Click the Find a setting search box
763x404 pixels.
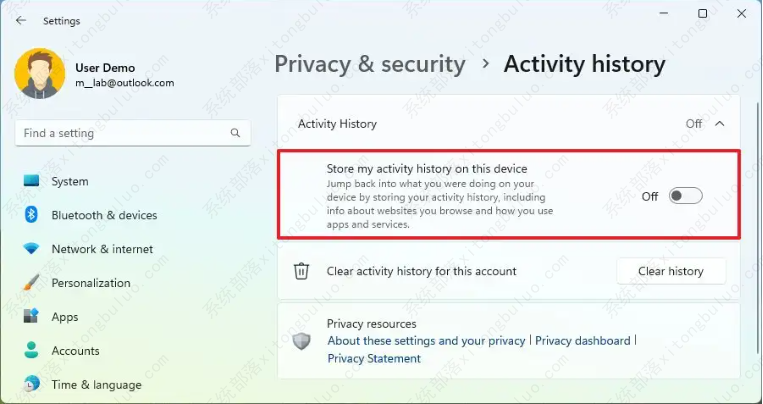[x=120, y=133]
